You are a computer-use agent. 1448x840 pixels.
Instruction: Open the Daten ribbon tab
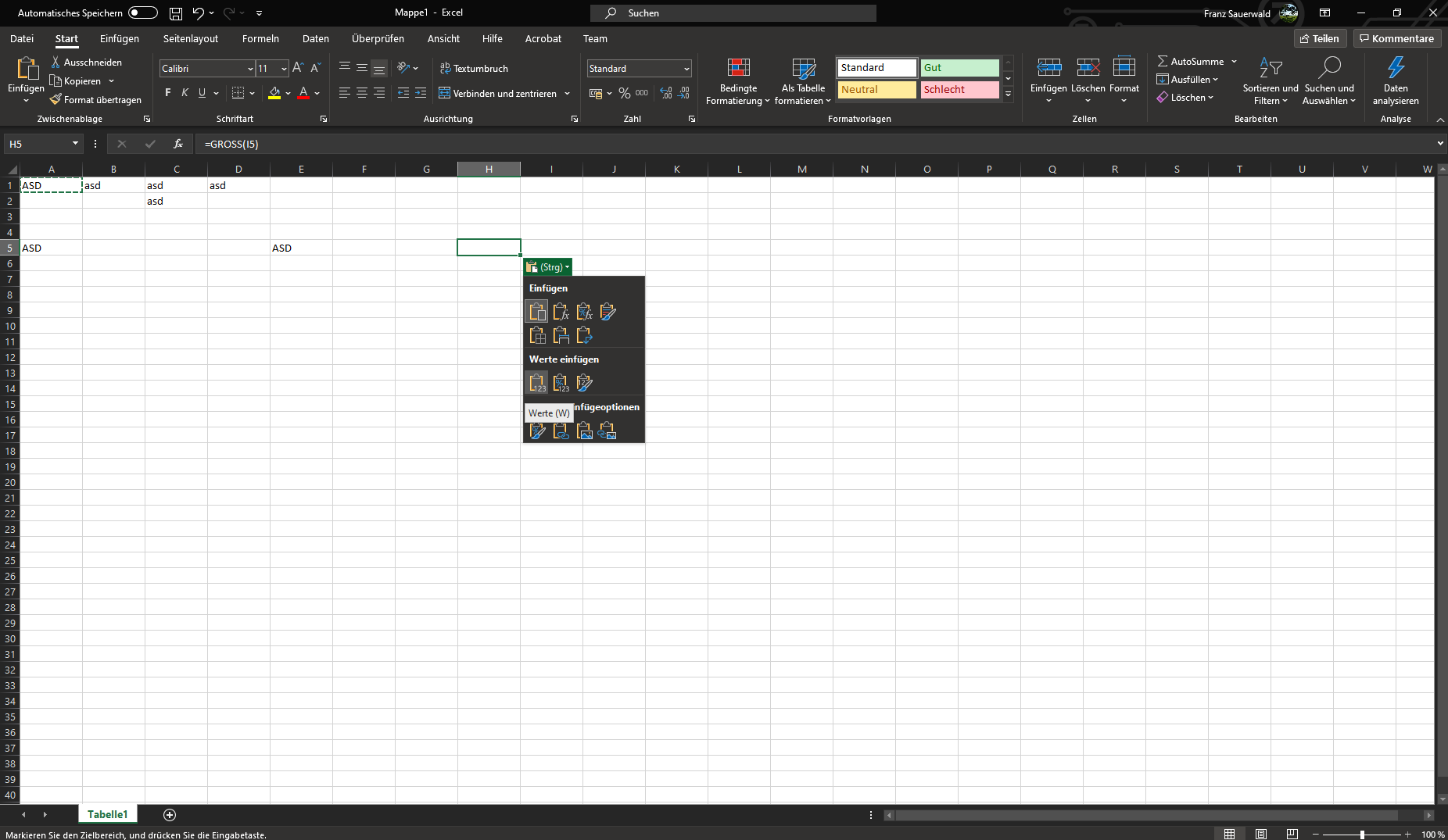(316, 38)
